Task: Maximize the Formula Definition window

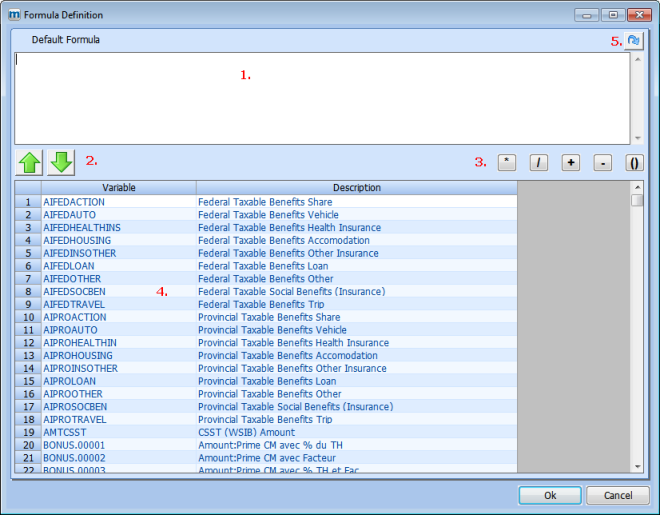Action: (x=613, y=15)
